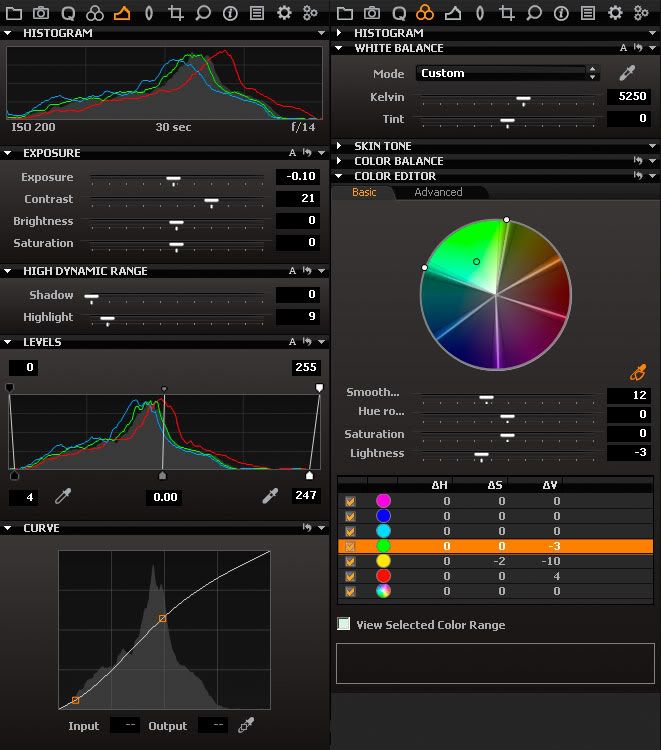Auto adjust White Balance with A button
This screenshot has width=661, height=750.
pyautogui.click(x=623, y=47)
